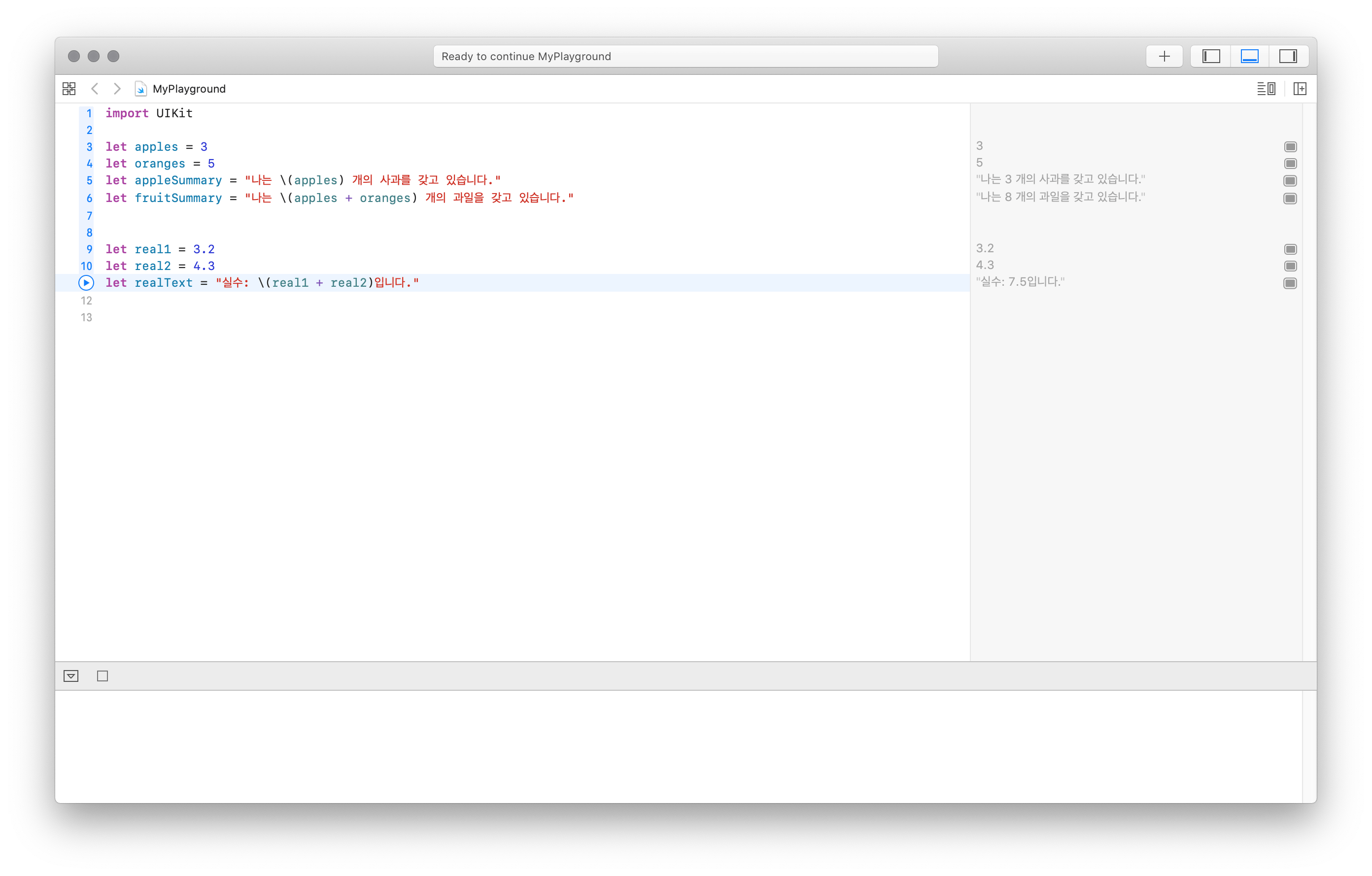Viewport: 1372px width, 876px height.
Task: Place cursor on line 3 apples declaration
Action: 156,147
